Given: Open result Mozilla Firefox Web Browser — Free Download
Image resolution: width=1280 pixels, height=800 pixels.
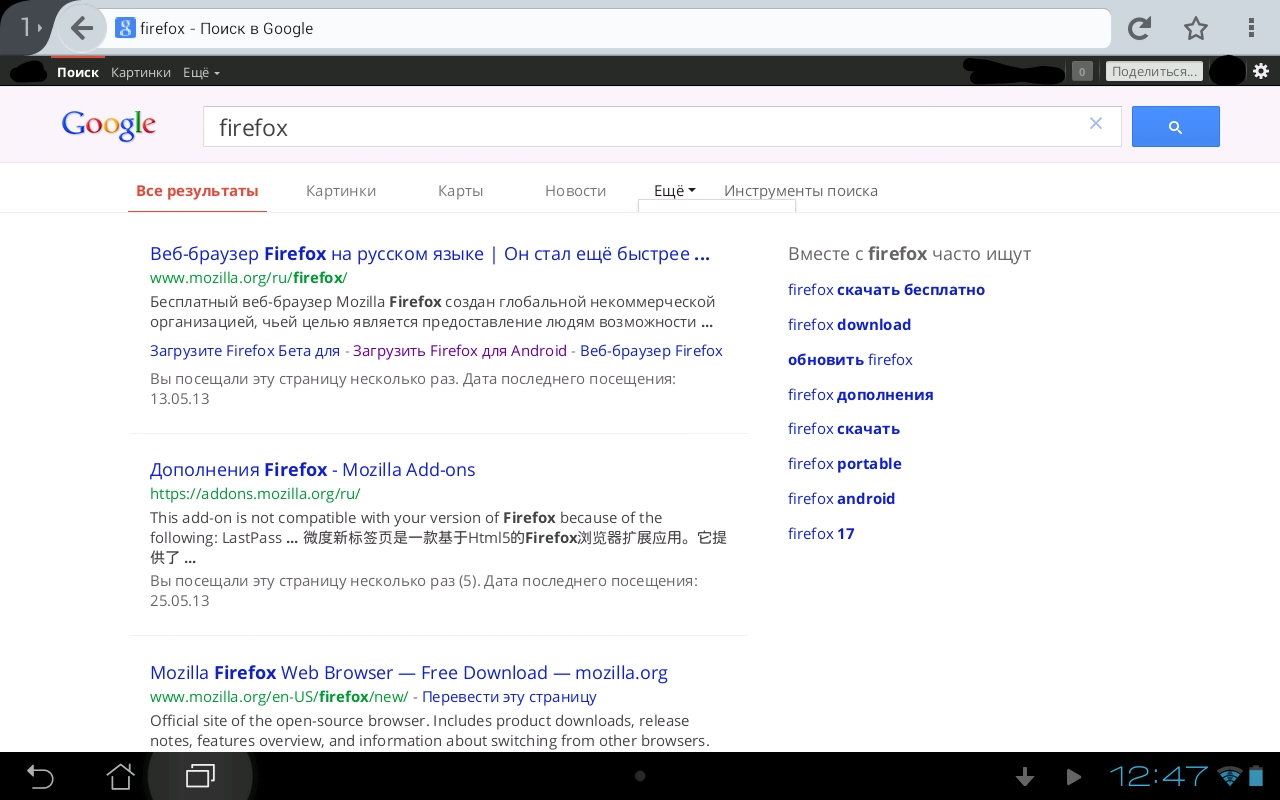Looking at the screenshot, I should pos(409,673).
